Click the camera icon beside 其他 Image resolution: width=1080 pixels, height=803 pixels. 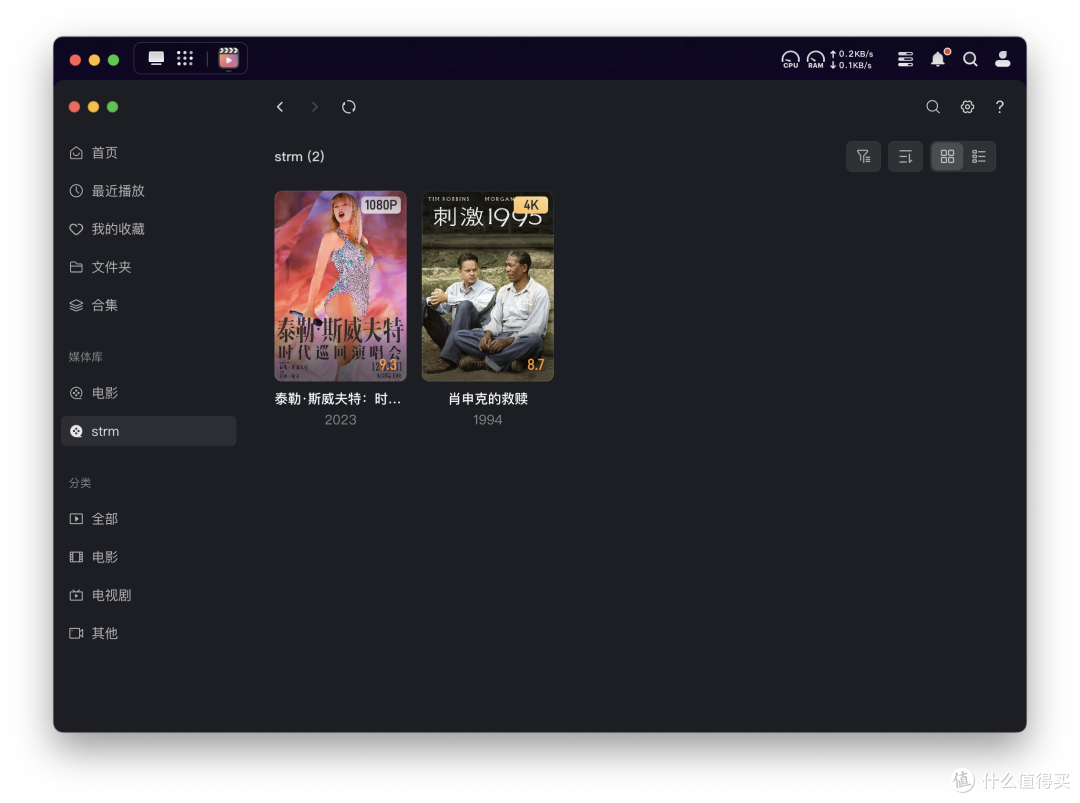click(x=76, y=633)
